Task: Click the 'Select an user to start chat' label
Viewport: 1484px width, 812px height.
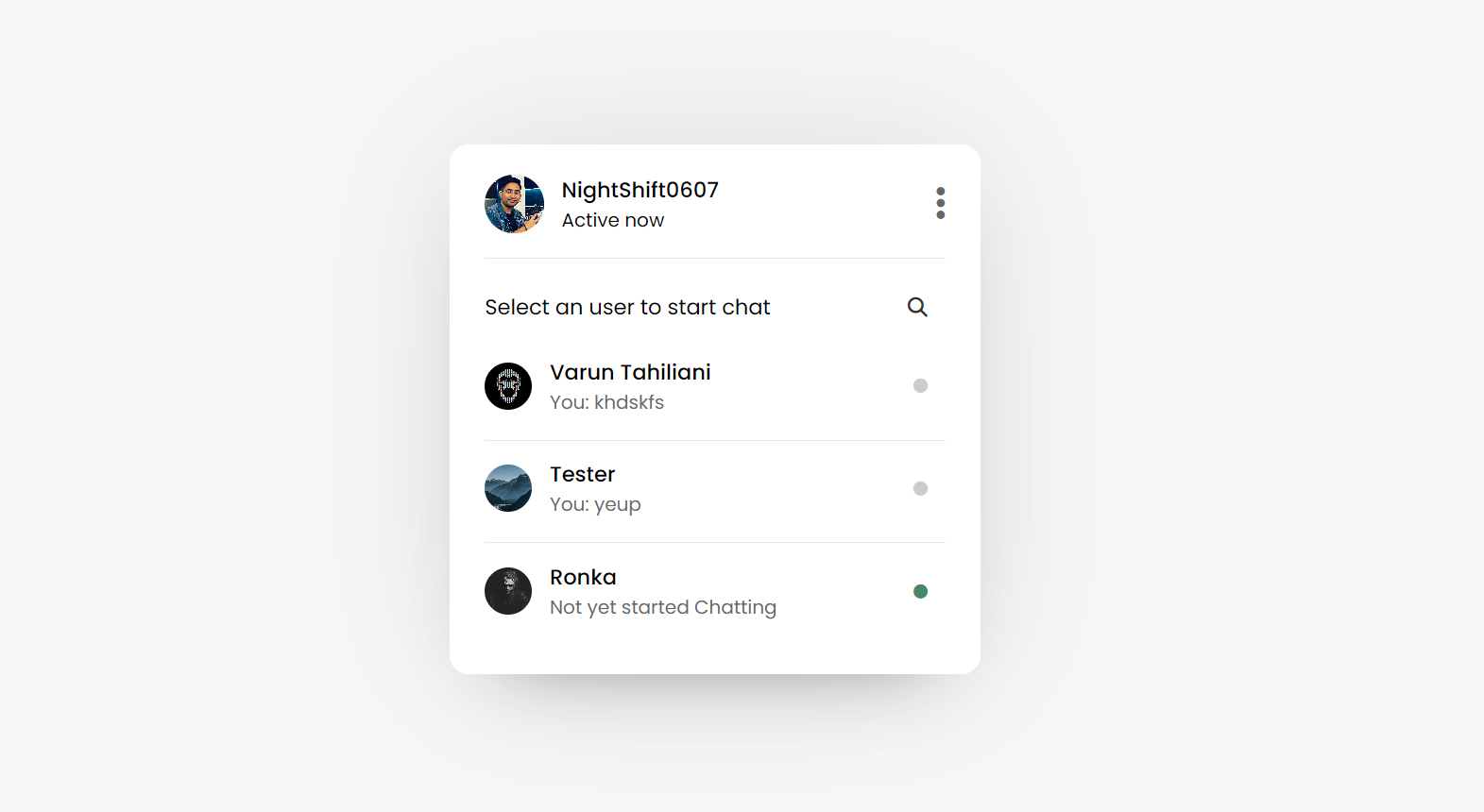Action: 627,308
